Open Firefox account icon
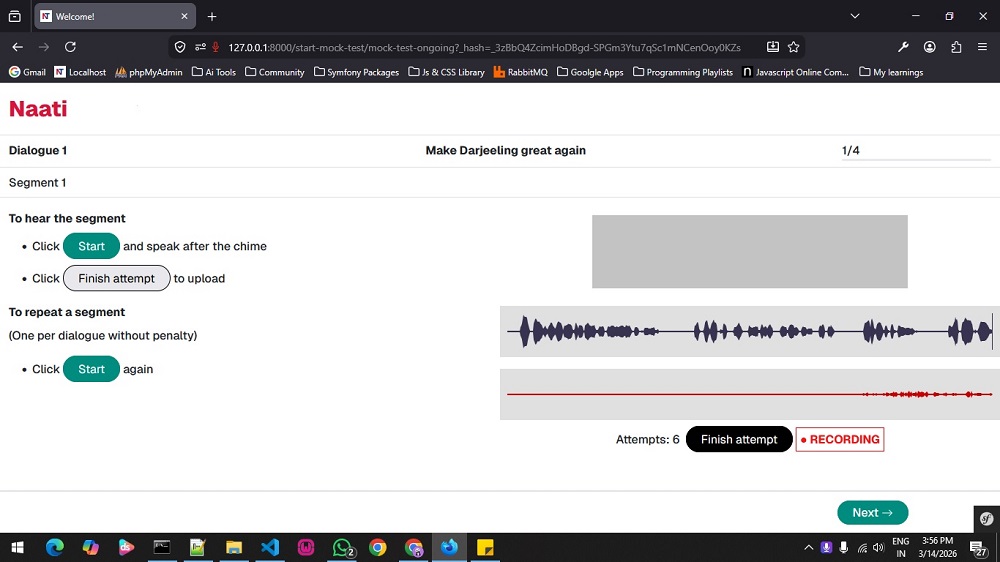Screen dimensions: 1000x562 click(x=930, y=47)
